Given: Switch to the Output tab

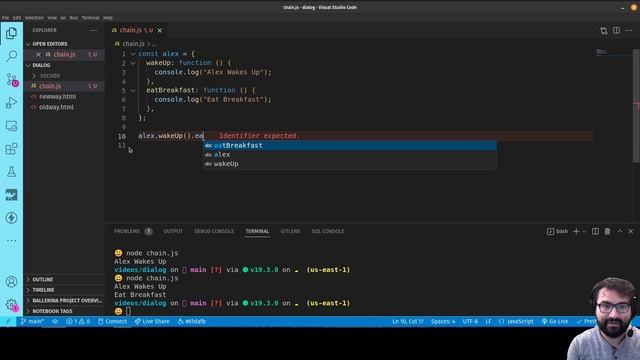Looking at the screenshot, I should (x=173, y=231).
